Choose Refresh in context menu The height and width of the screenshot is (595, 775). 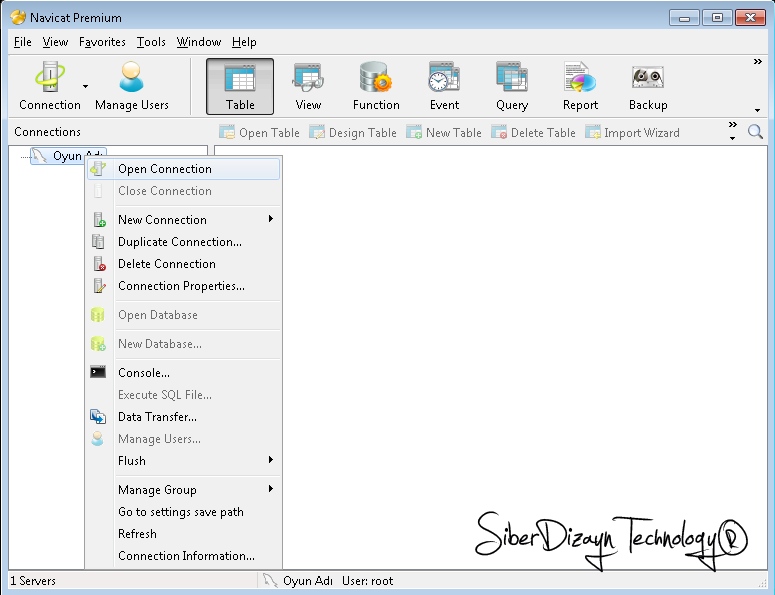(183, 534)
